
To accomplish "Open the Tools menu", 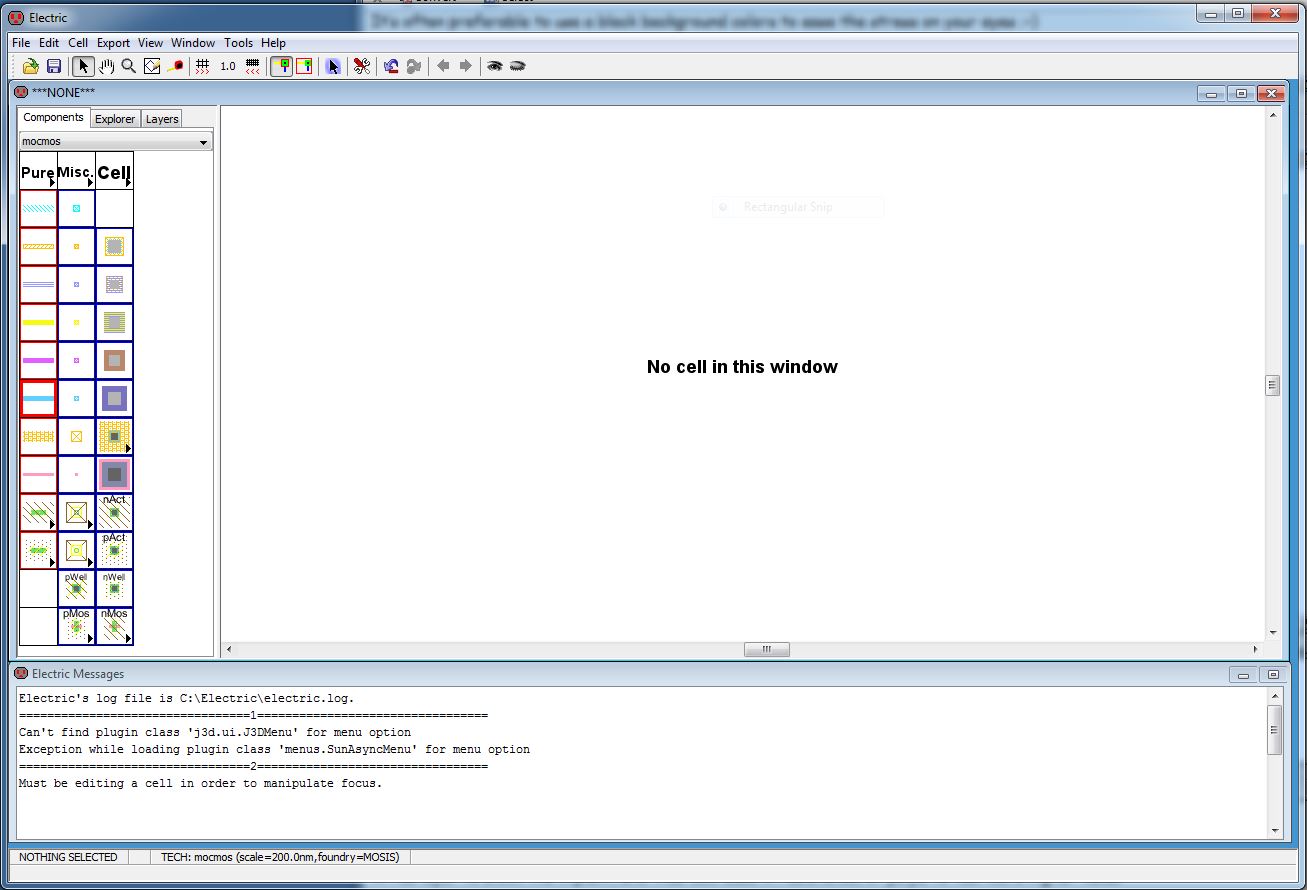I will [239, 43].
